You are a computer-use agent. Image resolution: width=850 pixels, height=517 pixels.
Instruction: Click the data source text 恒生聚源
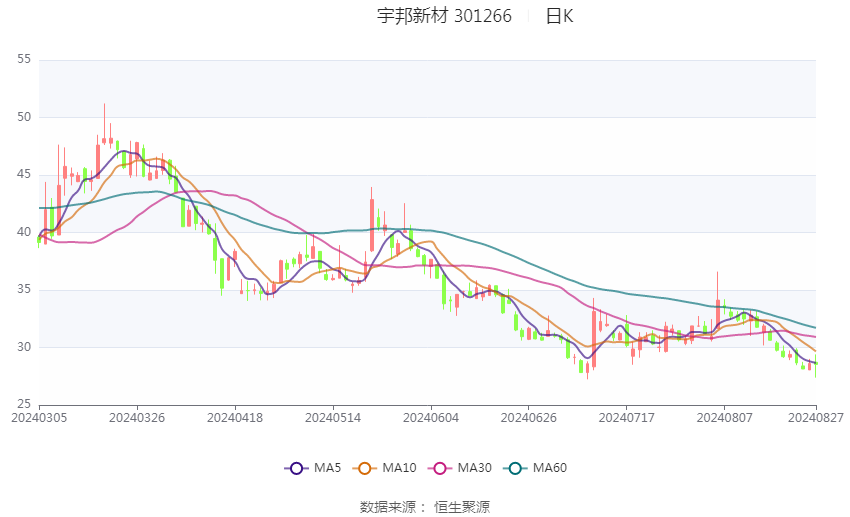point(462,507)
